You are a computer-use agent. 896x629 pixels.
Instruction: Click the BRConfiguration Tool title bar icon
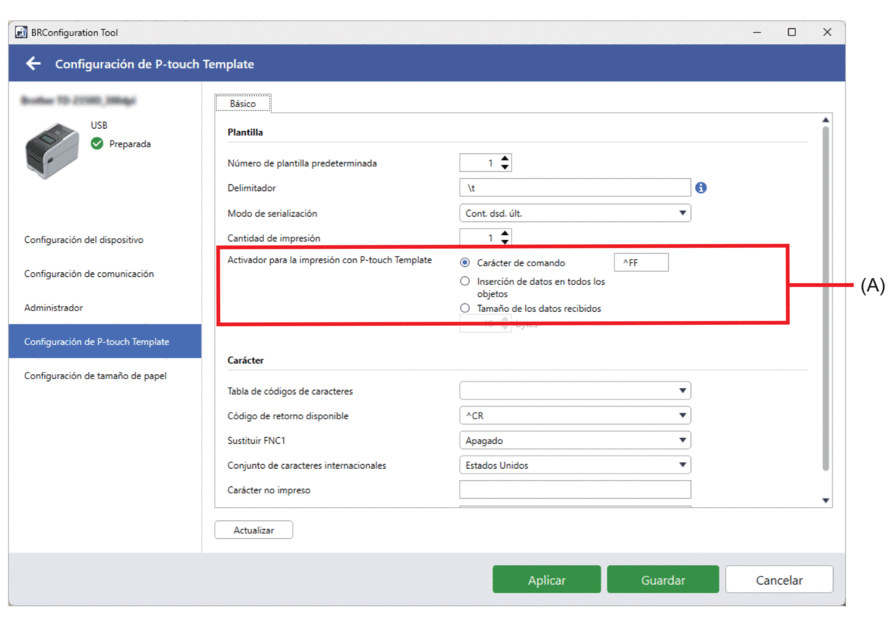point(21,32)
